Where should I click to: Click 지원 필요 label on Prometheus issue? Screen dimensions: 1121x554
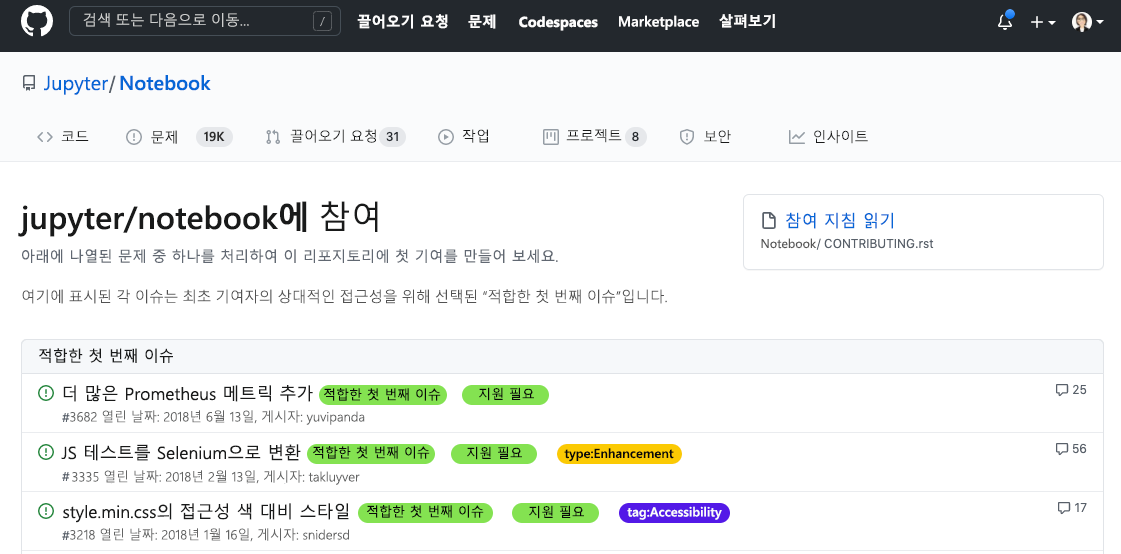[x=505, y=395]
